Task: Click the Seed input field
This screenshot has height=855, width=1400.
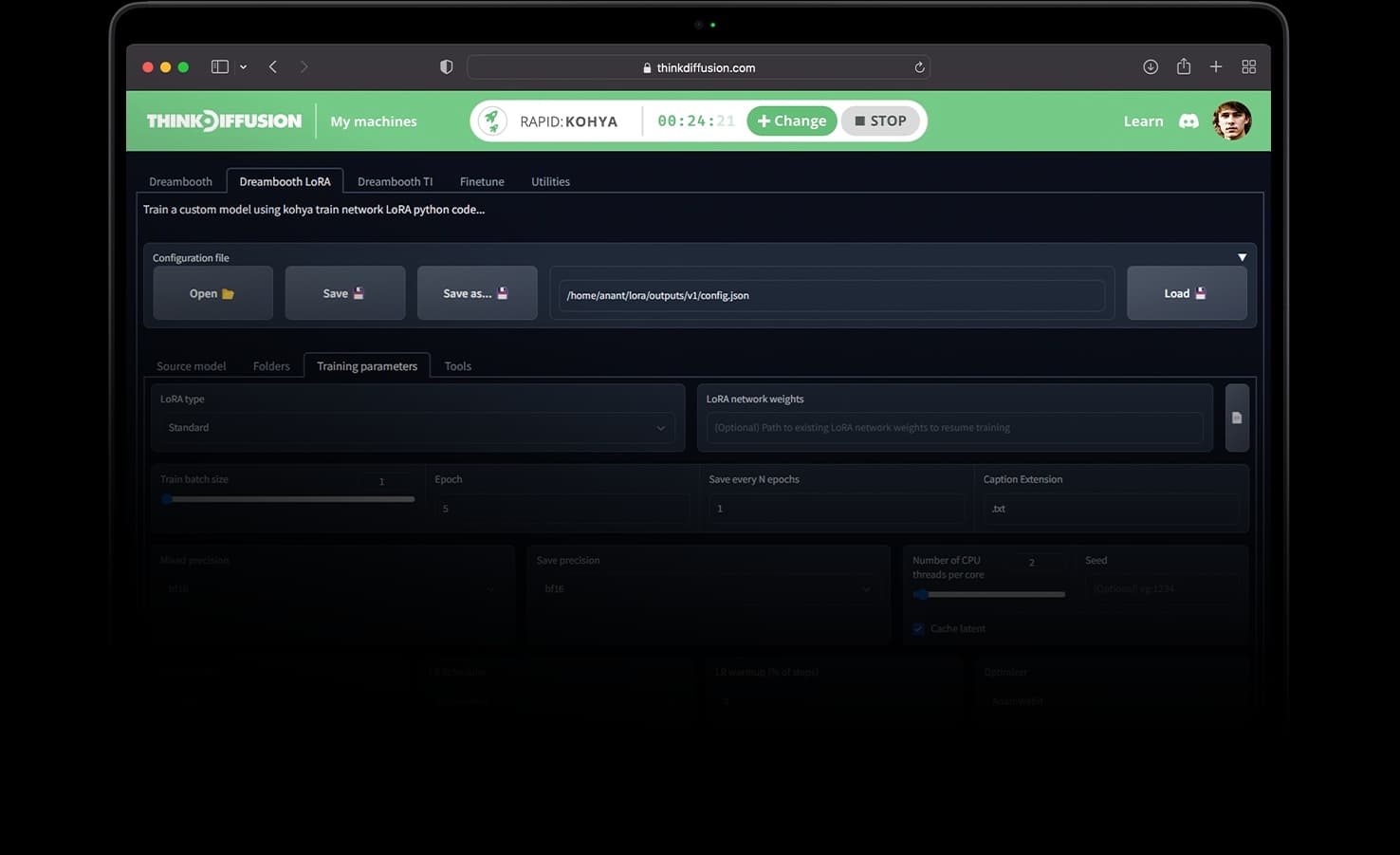Action: coord(1162,589)
